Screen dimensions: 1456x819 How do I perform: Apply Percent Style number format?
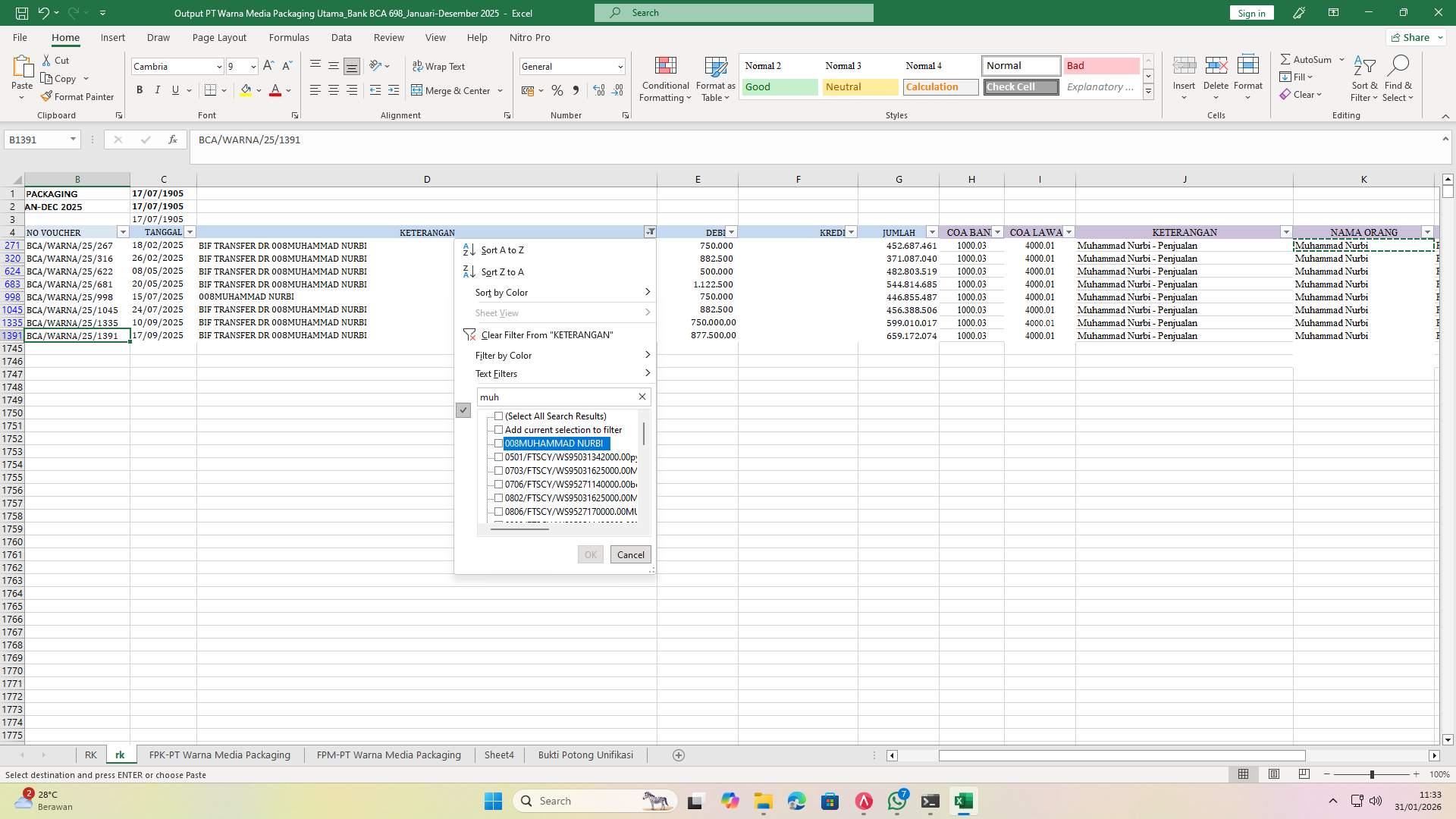pyautogui.click(x=557, y=90)
